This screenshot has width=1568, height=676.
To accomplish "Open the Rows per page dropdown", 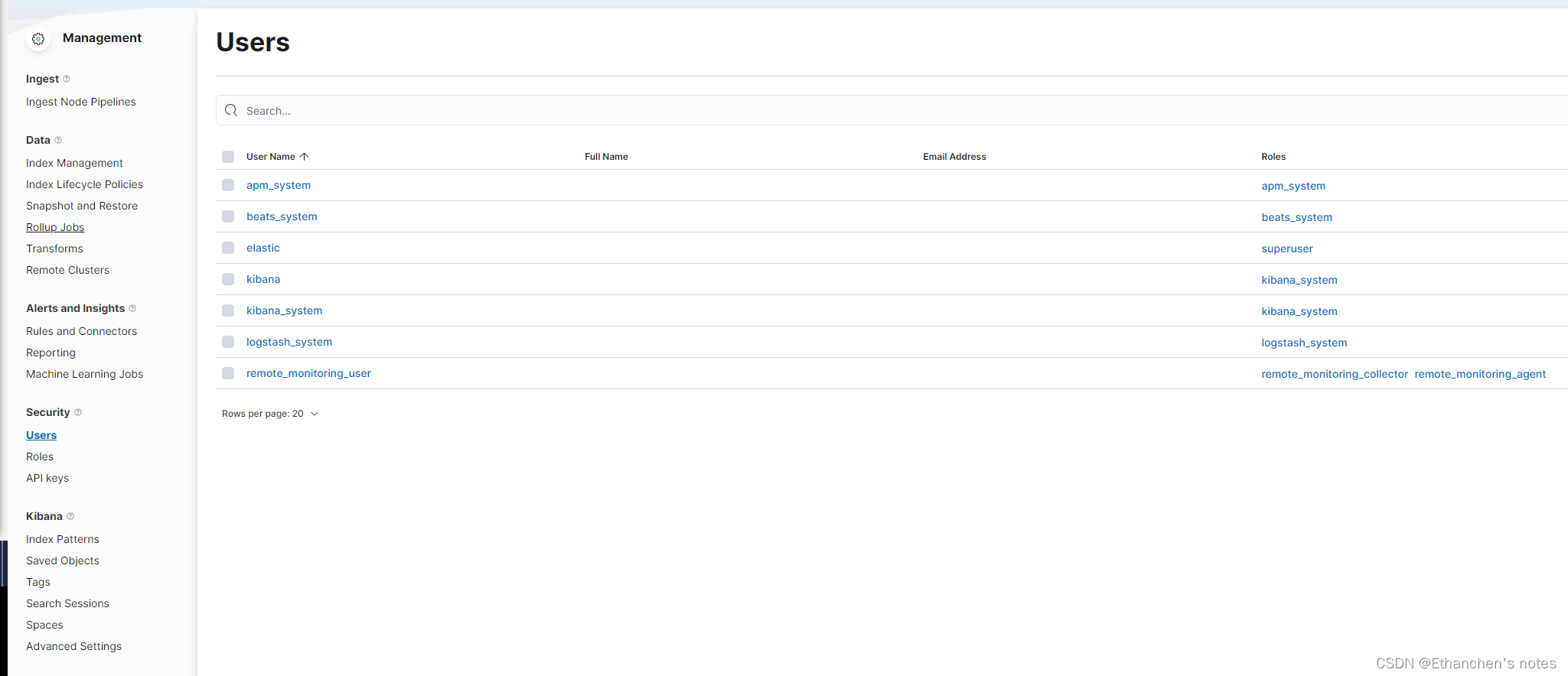I will 270,414.
